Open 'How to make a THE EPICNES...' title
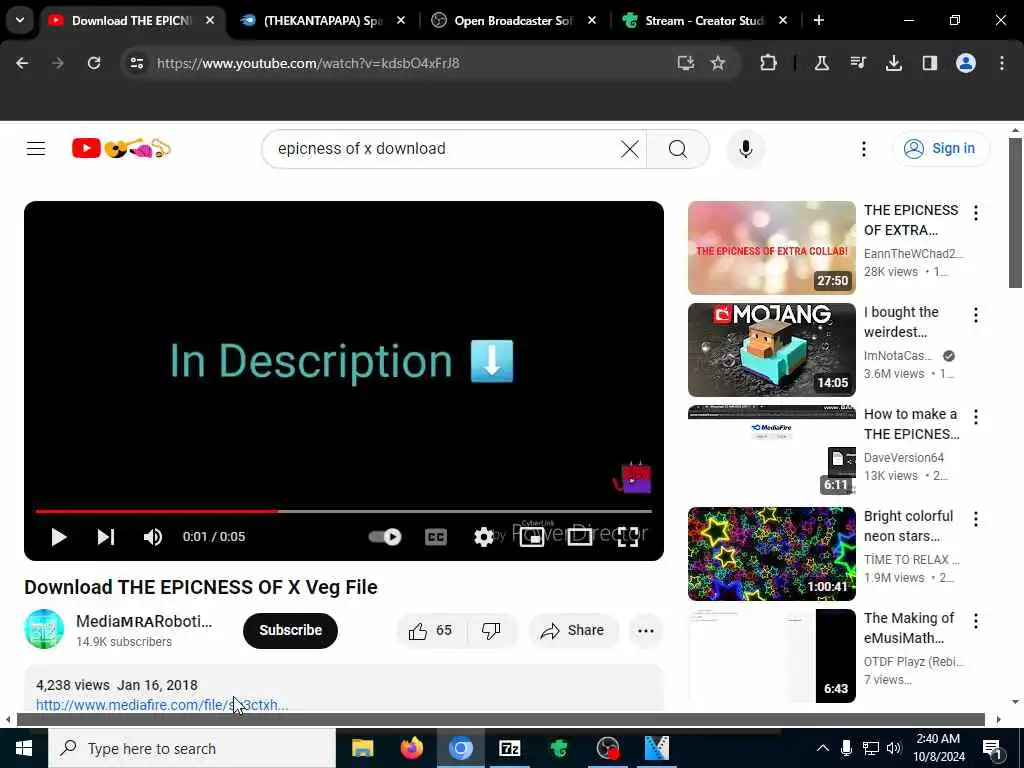This screenshot has width=1024, height=768. pos(912,424)
